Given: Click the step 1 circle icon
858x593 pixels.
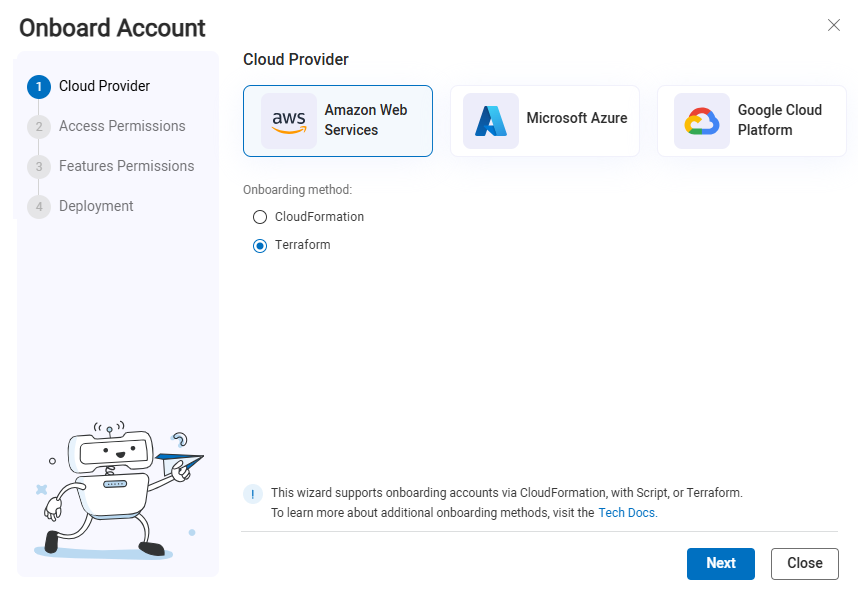Looking at the screenshot, I should [x=39, y=87].
